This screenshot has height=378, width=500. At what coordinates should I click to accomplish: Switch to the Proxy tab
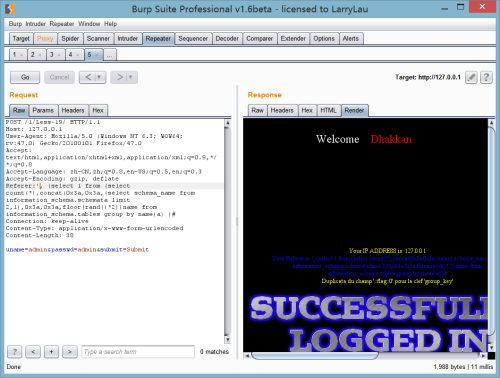(45, 39)
